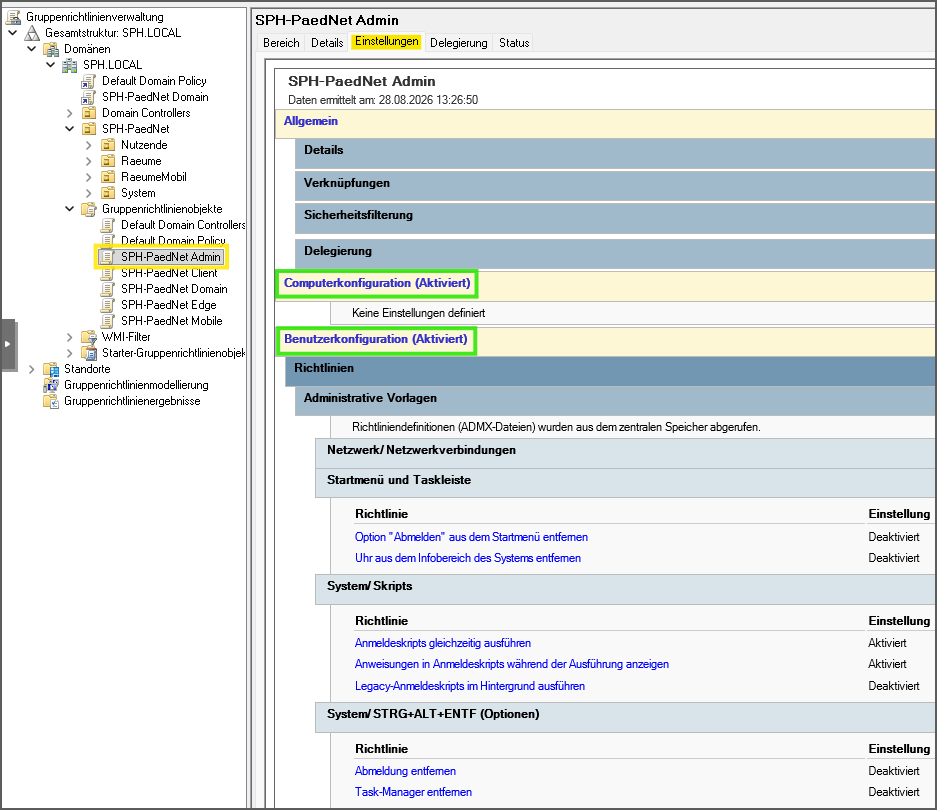Click the SPH-PaedNet OU folder icon
The image size is (937, 810).
tap(89, 129)
